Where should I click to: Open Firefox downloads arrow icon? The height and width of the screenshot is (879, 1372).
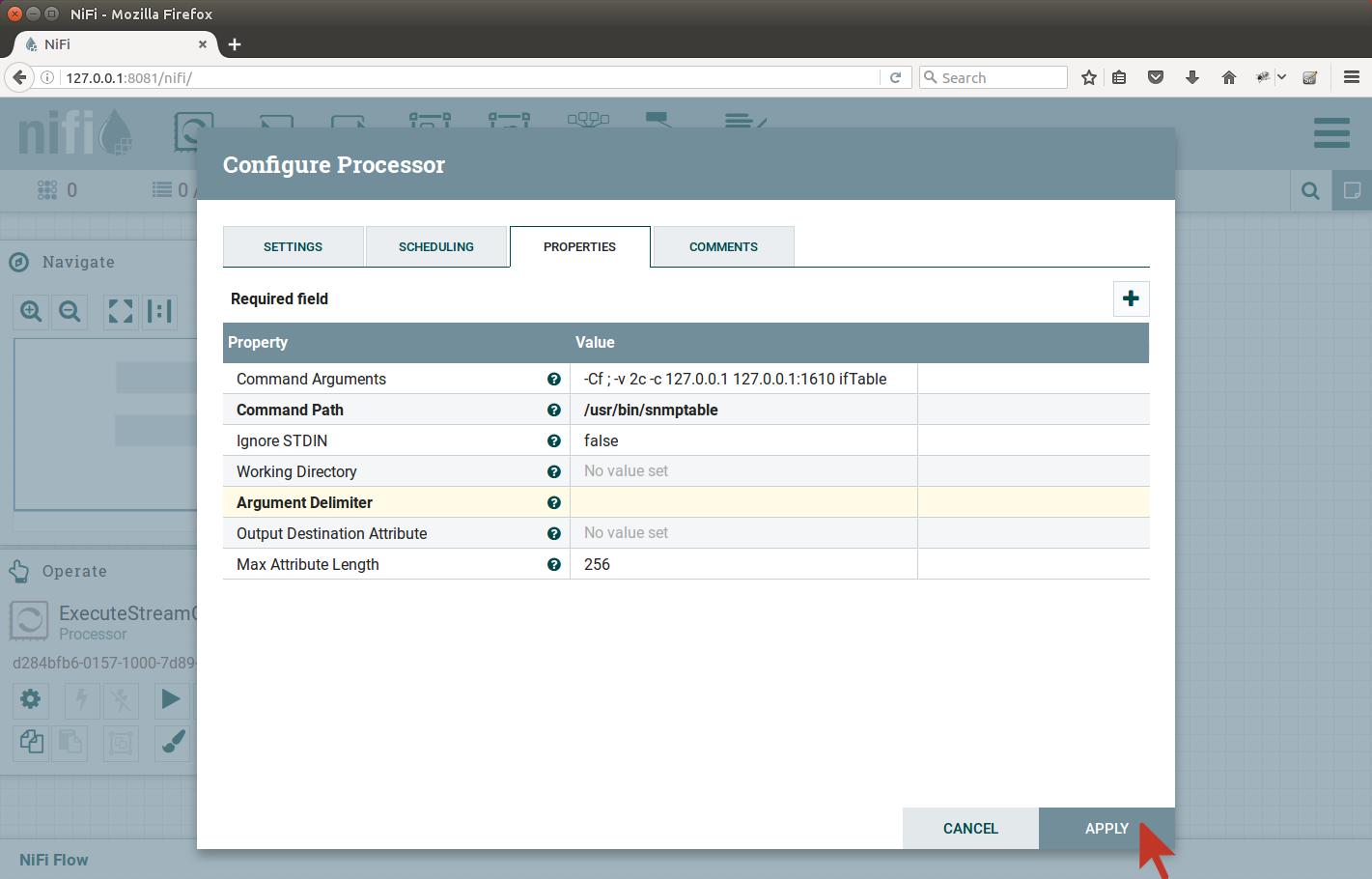[x=1192, y=77]
